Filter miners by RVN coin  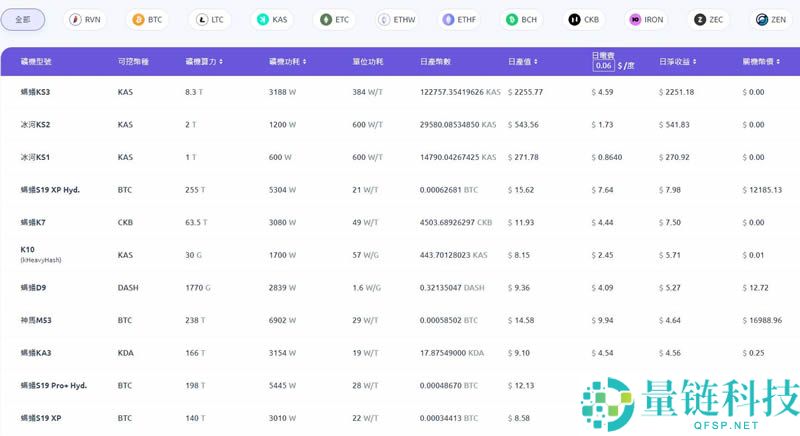[85, 20]
